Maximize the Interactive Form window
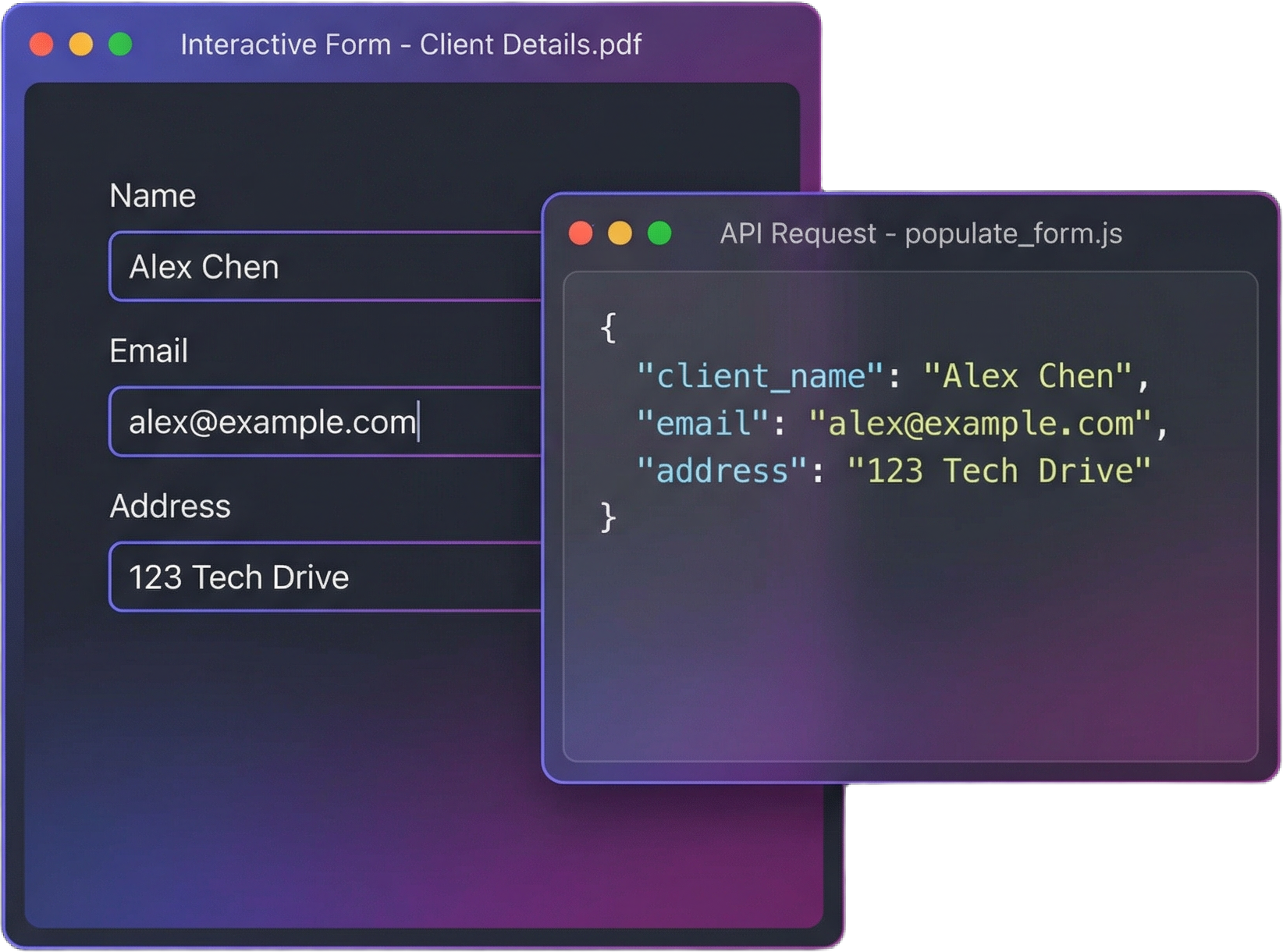This screenshot has height=952, width=1283. click(x=120, y=44)
